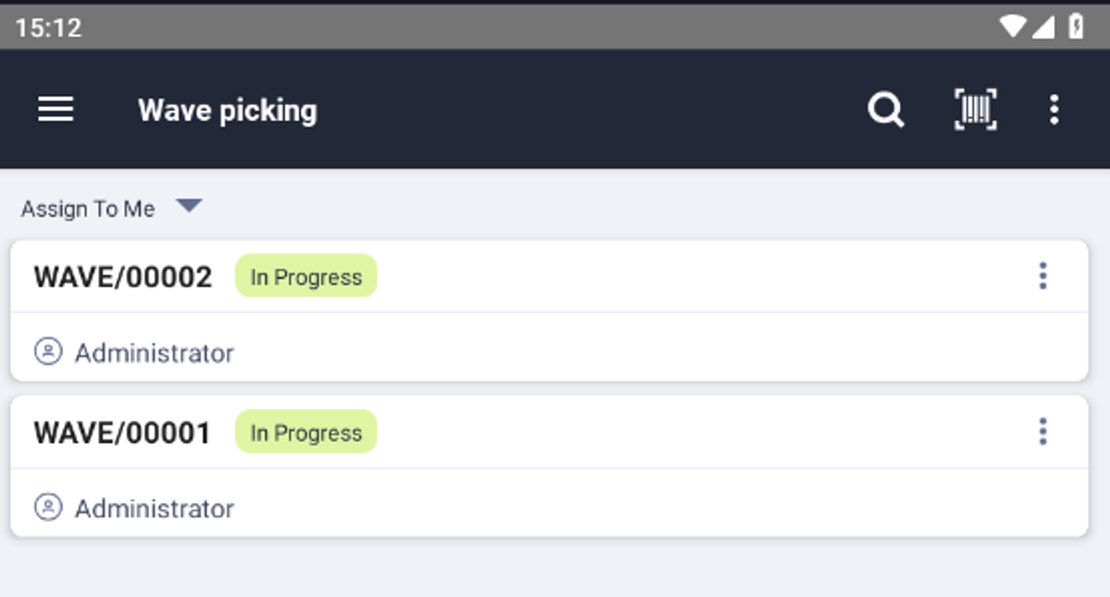Select Administrator on the WAVE/00002 card
The width and height of the screenshot is (1110, 597).
point(154,353)
